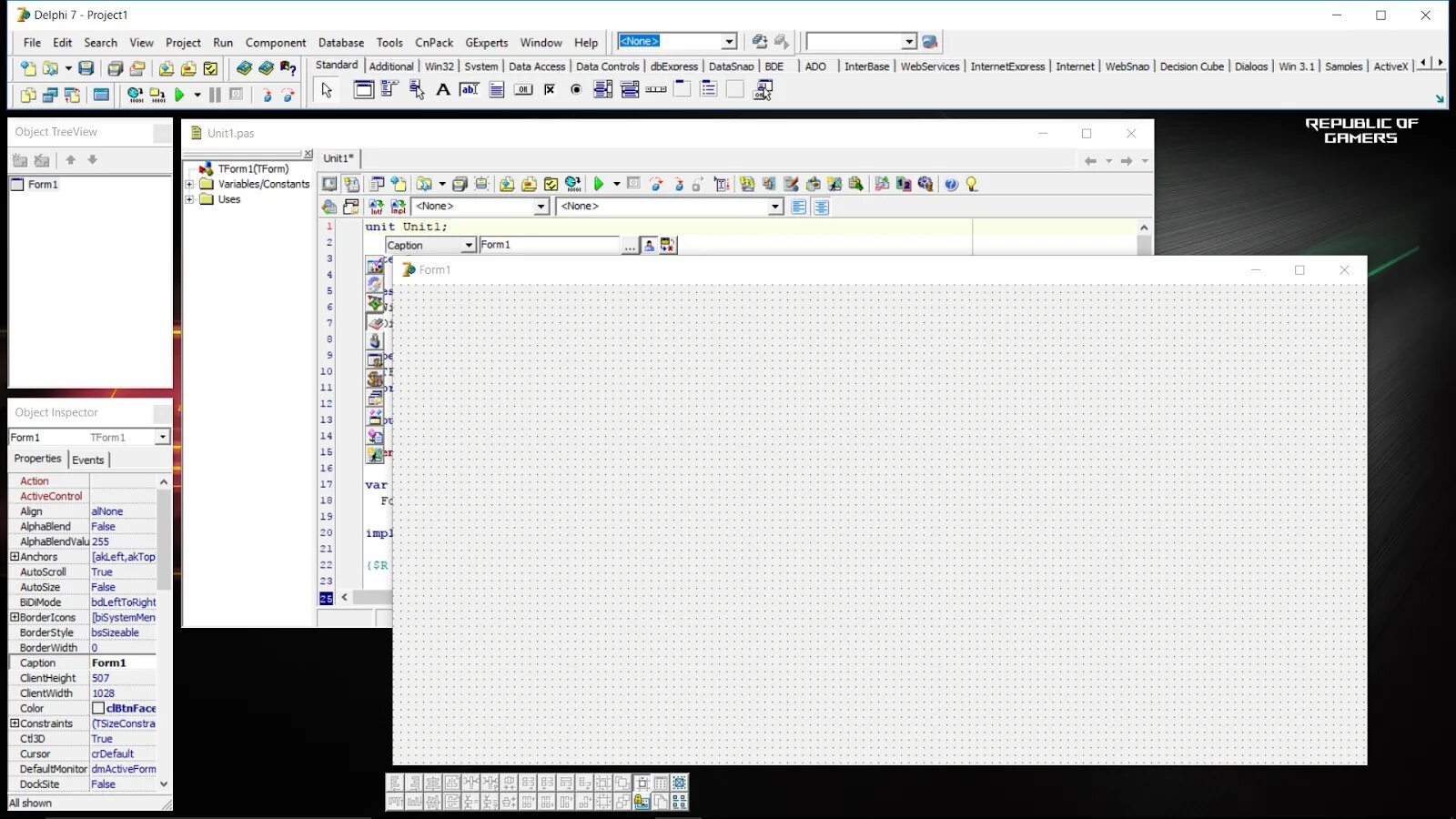
Task: Pick the CheckBox component in the palette
Action: [550, 89]
